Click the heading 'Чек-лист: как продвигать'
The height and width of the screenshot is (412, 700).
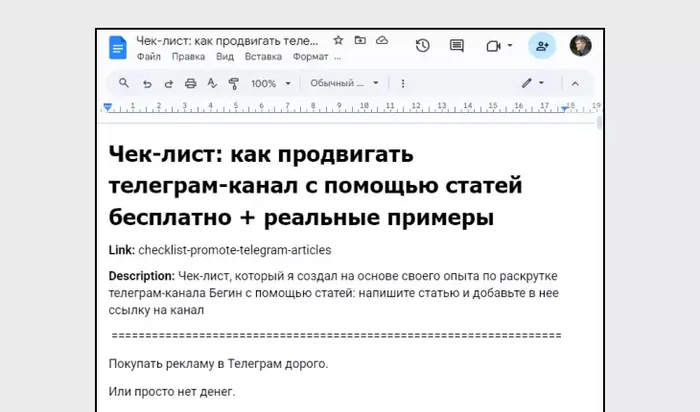[x=261, y=154]
